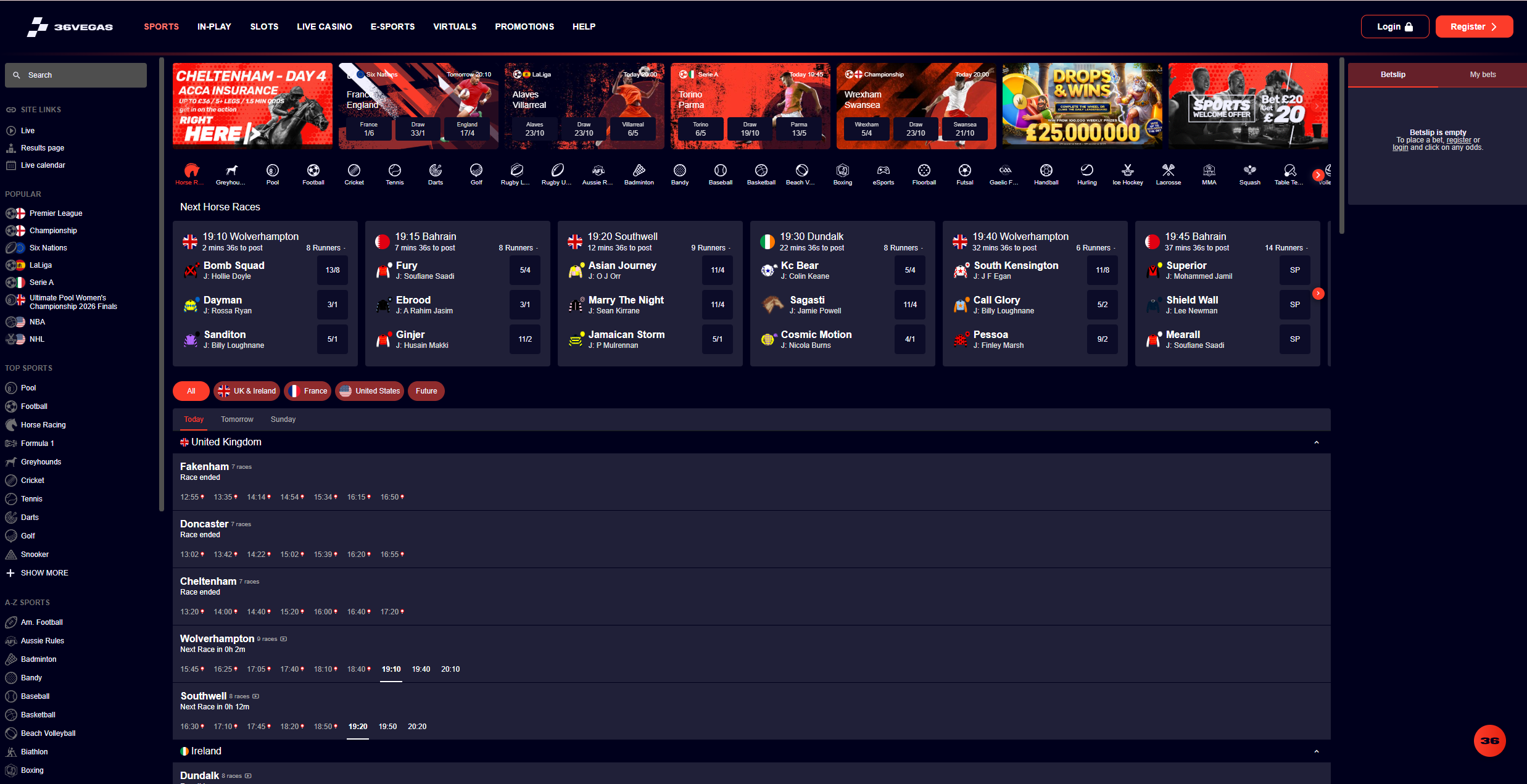Viewport: 1527px width, 784px height.
Task: Add Cosmic Motion 4/1 odds to betslip
Action: click(x=910, y=339)
